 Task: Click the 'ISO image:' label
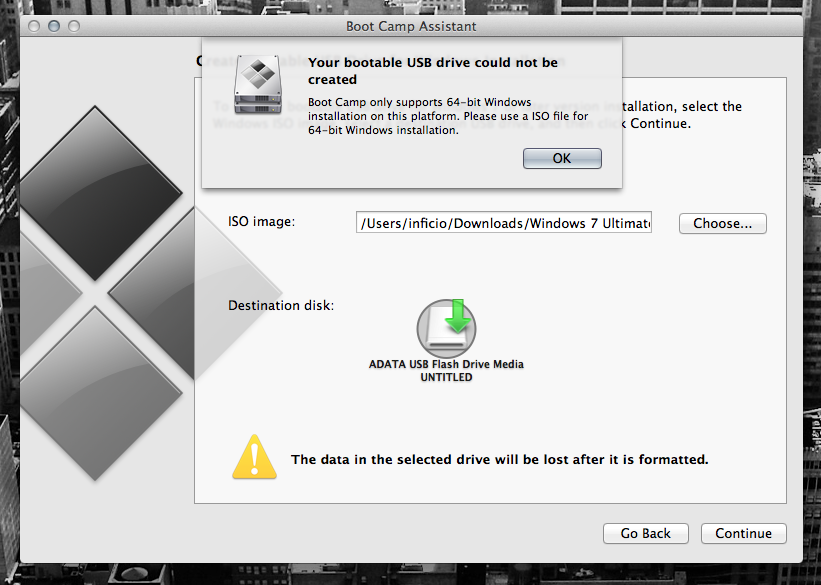click(x=261, y=222)
